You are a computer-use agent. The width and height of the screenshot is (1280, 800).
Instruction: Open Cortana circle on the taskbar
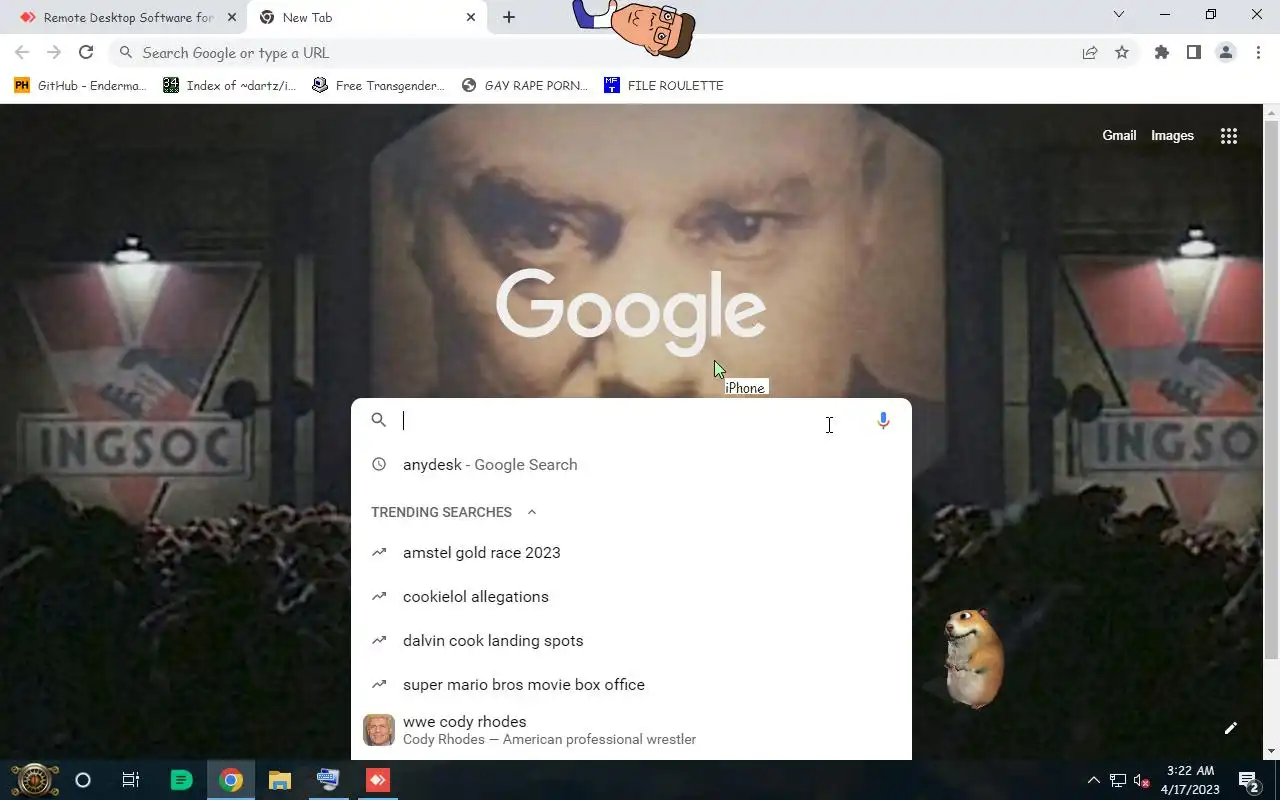click(x=83, y=780)
